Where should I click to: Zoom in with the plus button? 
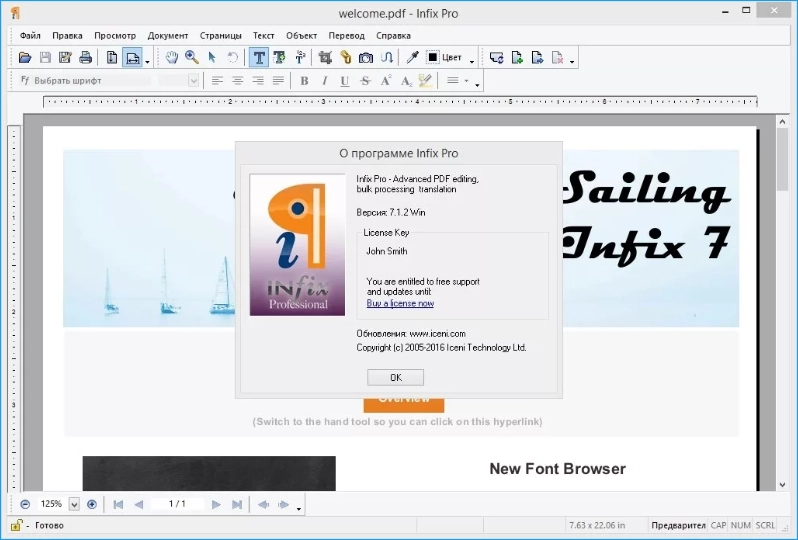point(92,504)
